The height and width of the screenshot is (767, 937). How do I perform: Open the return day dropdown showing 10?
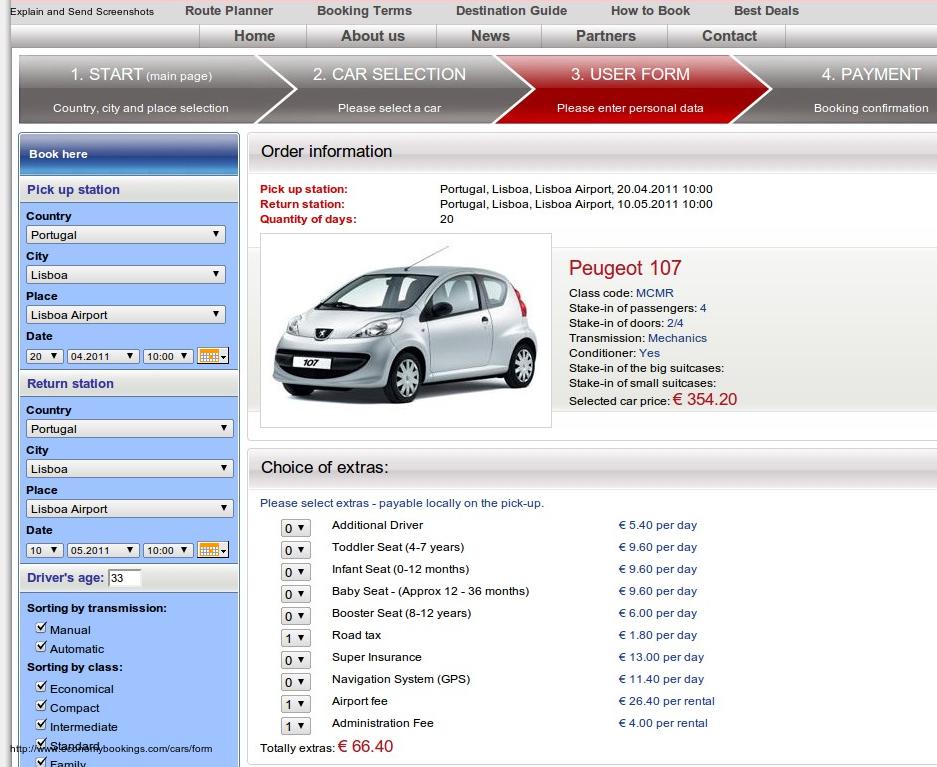click(x=44, y=550)
